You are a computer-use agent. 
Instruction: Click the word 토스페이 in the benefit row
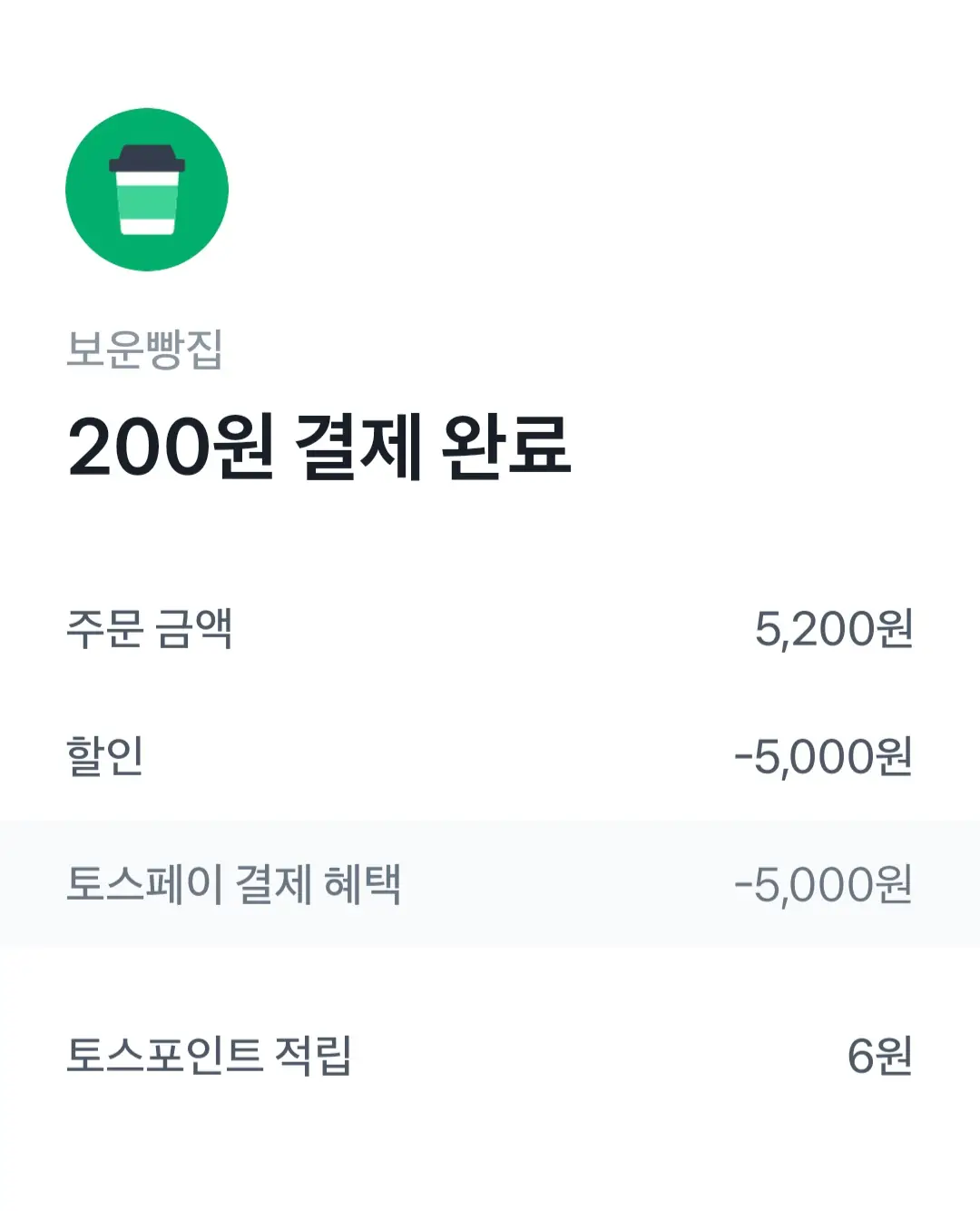(144, 884)
